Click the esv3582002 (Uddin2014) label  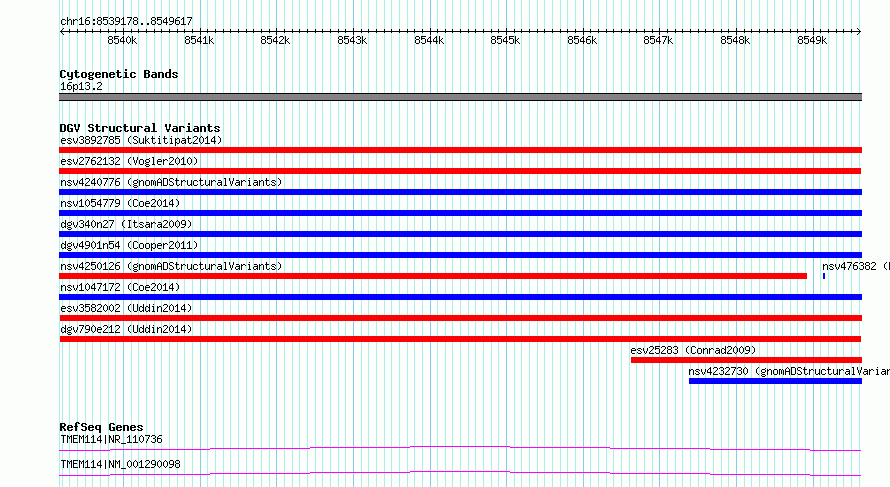[126, 308]
